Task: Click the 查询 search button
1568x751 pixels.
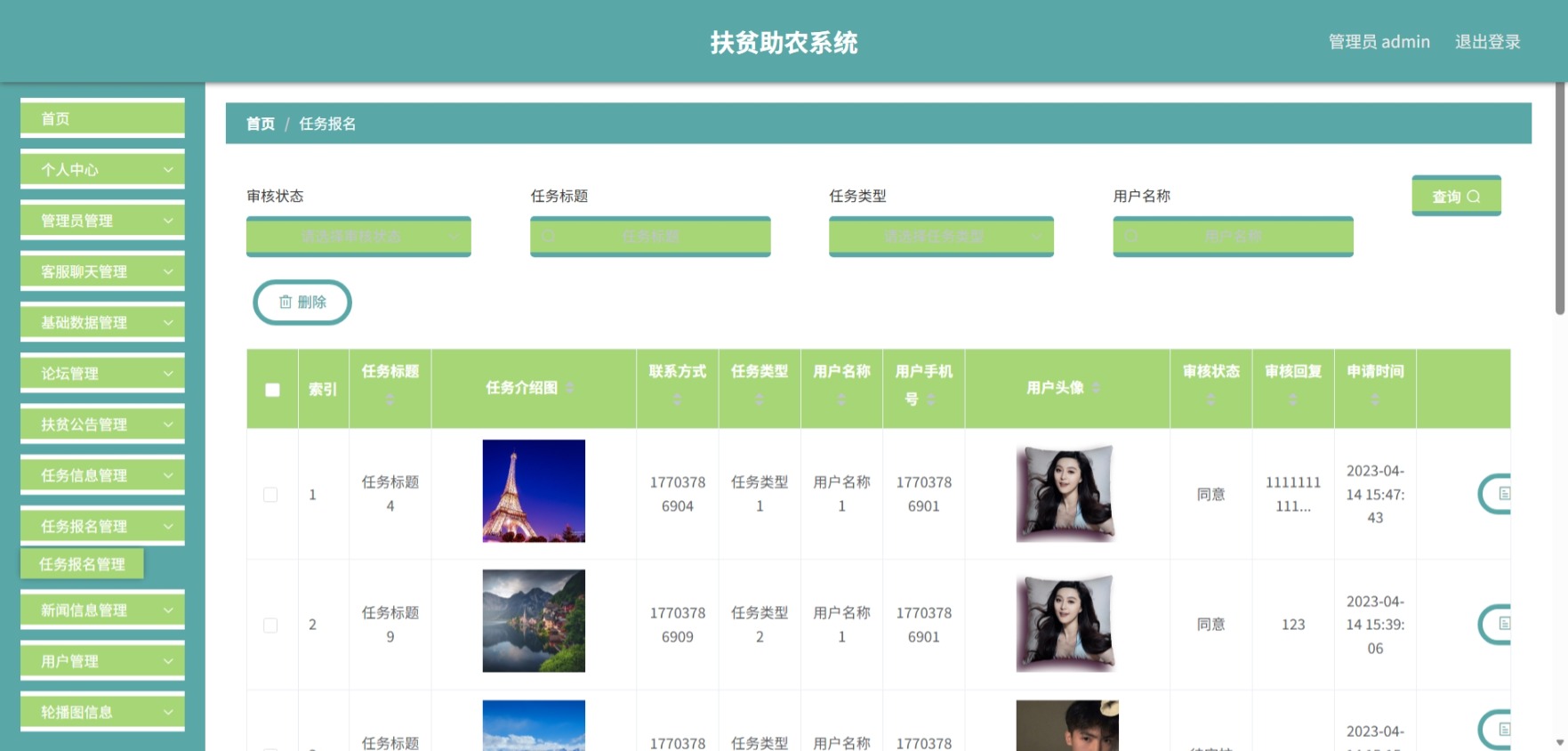Action: [1456, 196]
